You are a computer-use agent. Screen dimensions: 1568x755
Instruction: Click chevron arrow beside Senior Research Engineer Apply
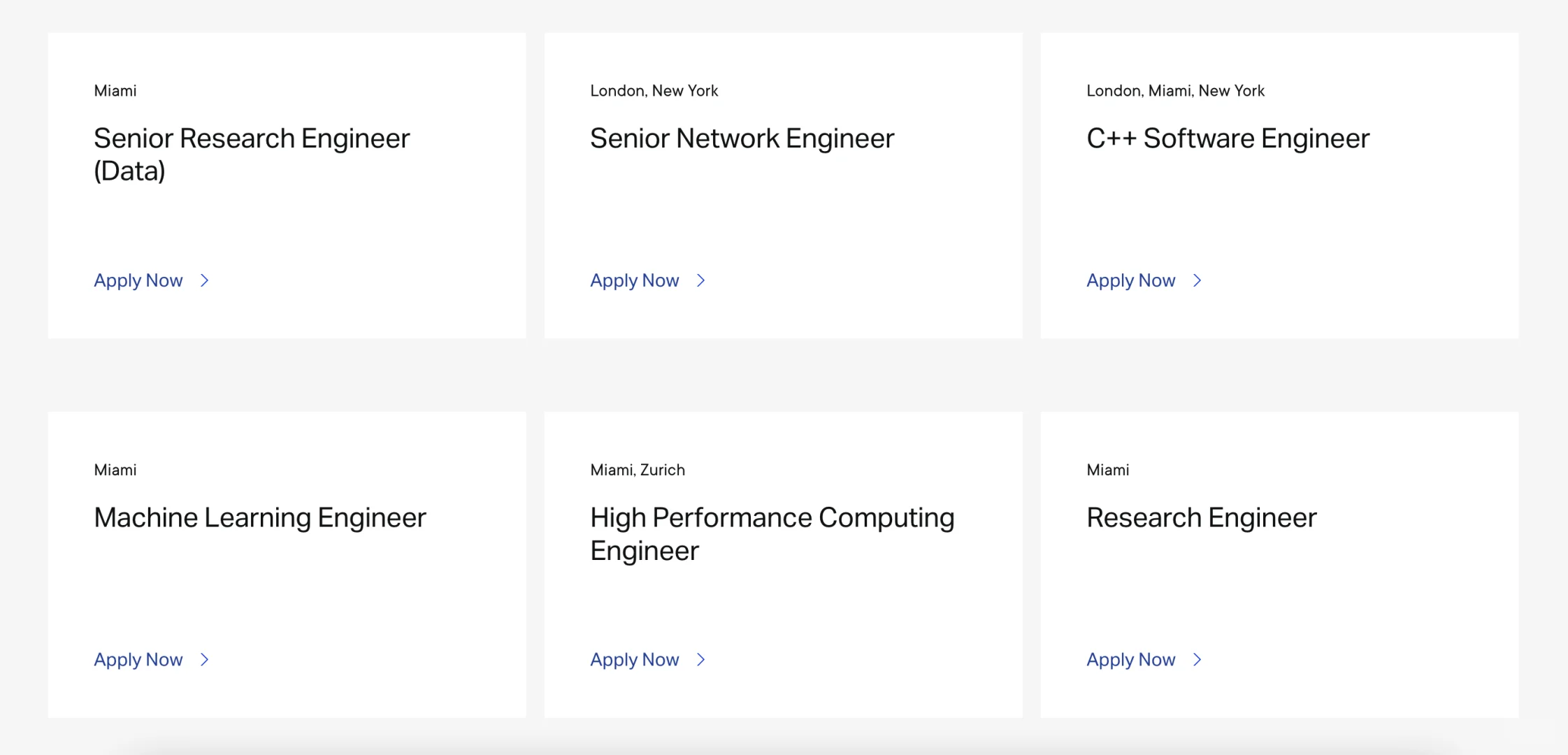[x=204, y=280]
